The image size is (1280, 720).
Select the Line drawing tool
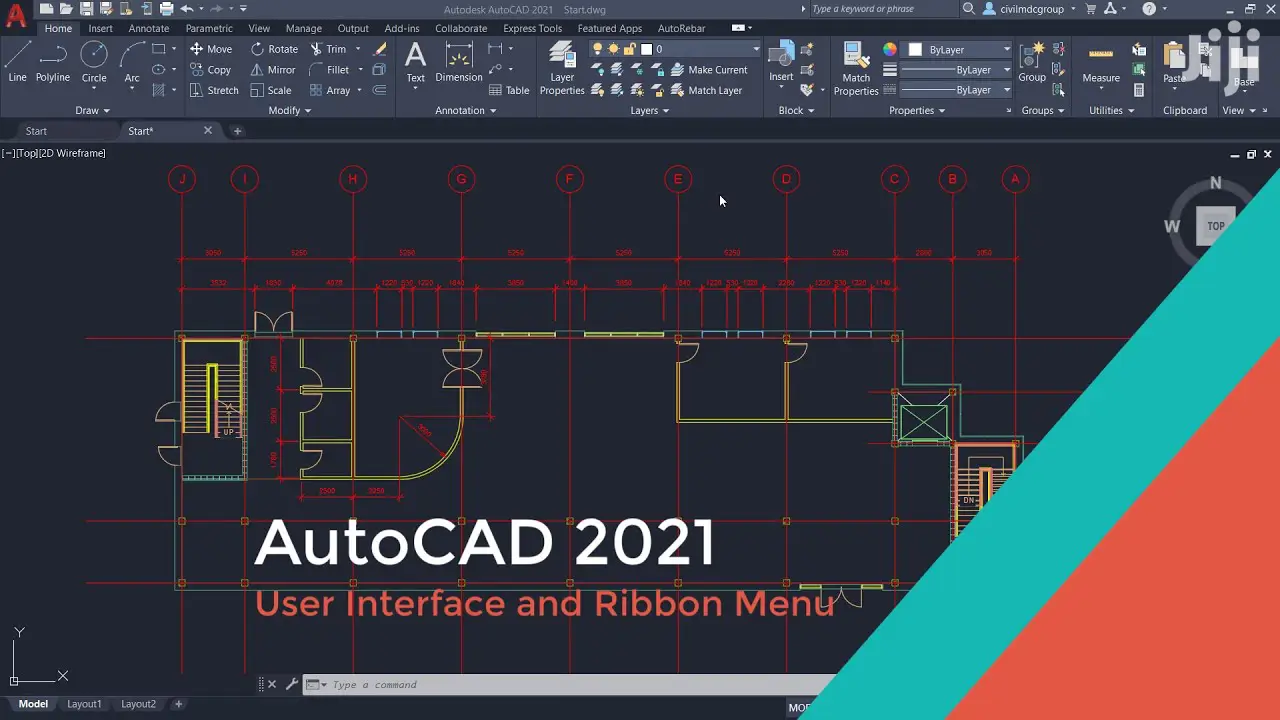[17, 62]
